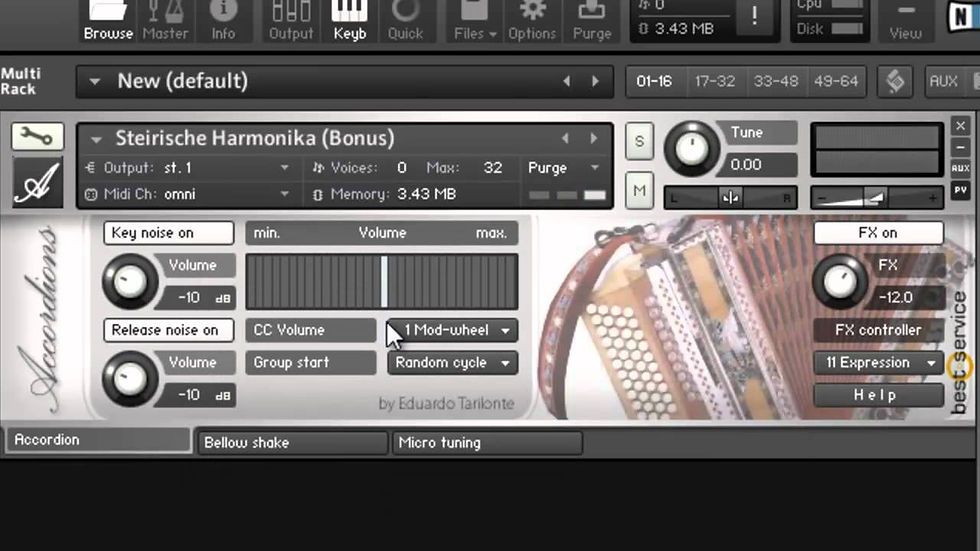
Task: Toggle the Keyb on-screen keyboard
Action: coord(349,21)
